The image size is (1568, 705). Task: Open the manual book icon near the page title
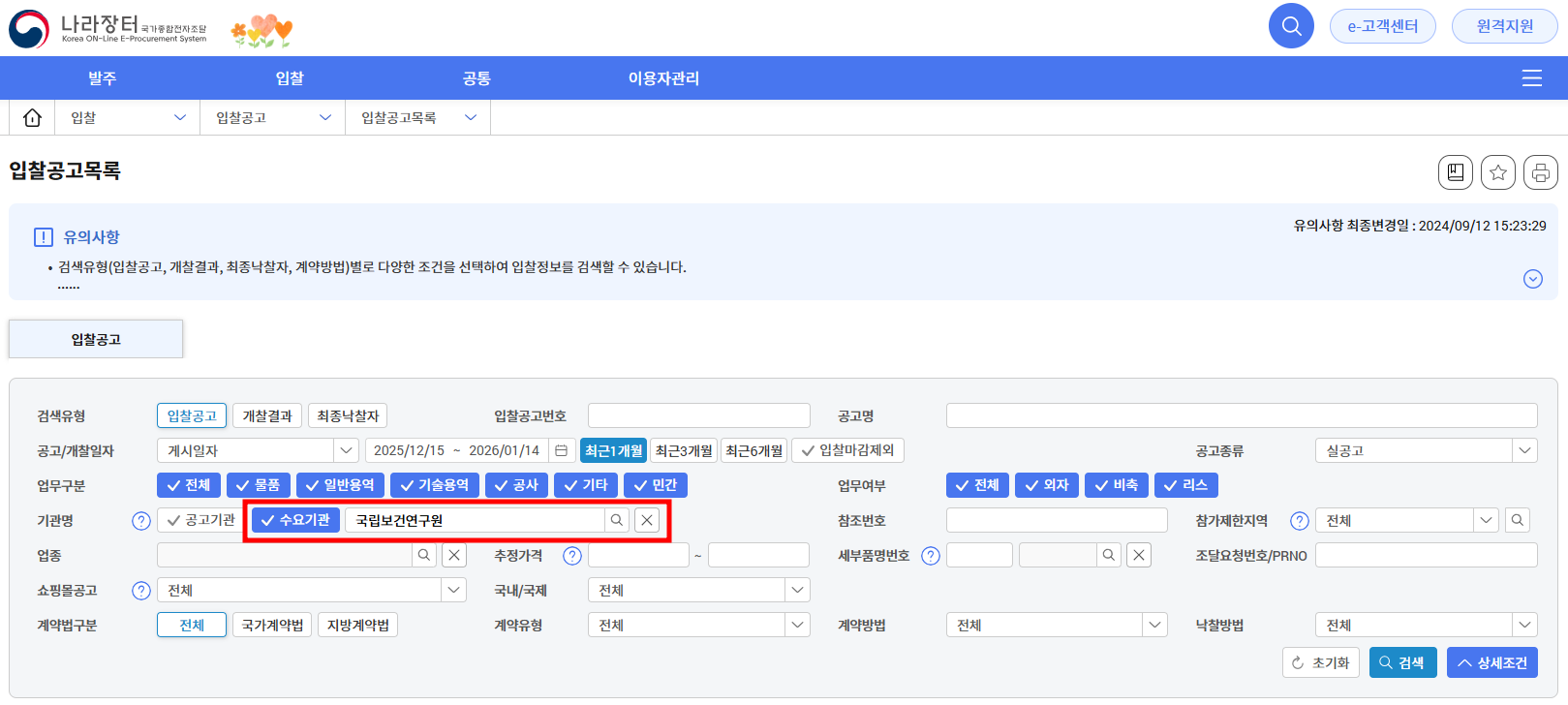1455,172
